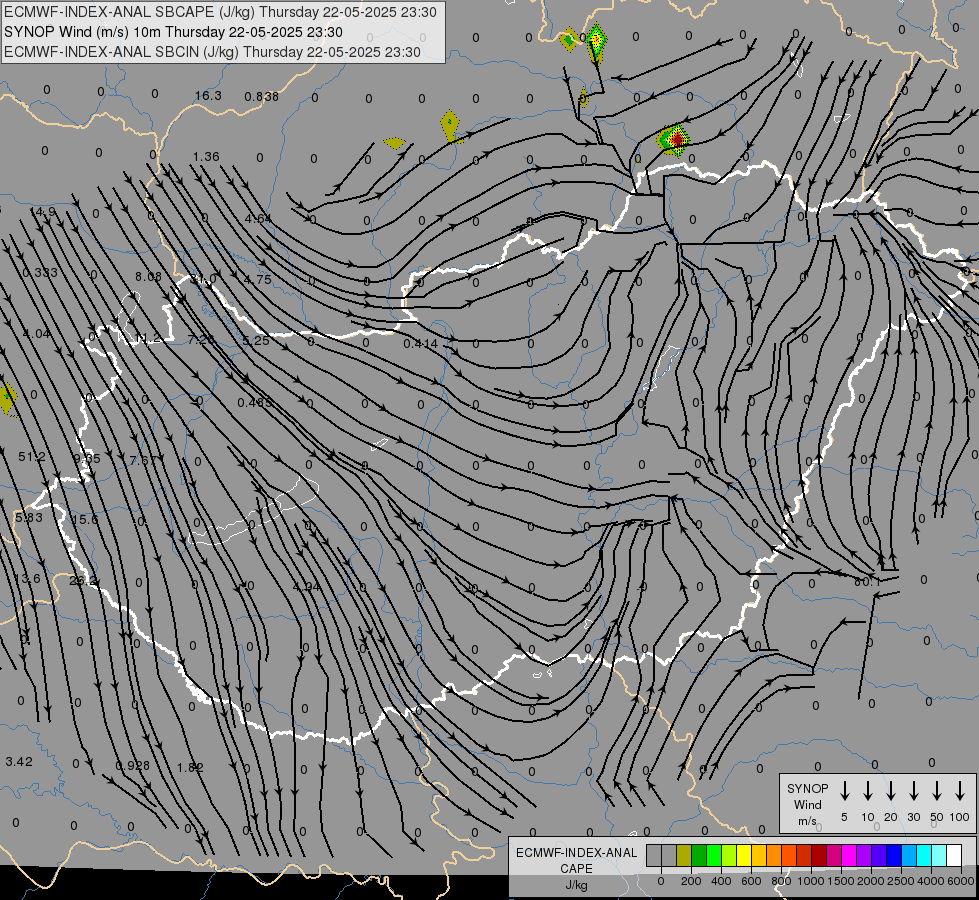Screen dimensions: 979x900
Task: Click the 5.25 value on the map
Action: [x=256, y=340]
